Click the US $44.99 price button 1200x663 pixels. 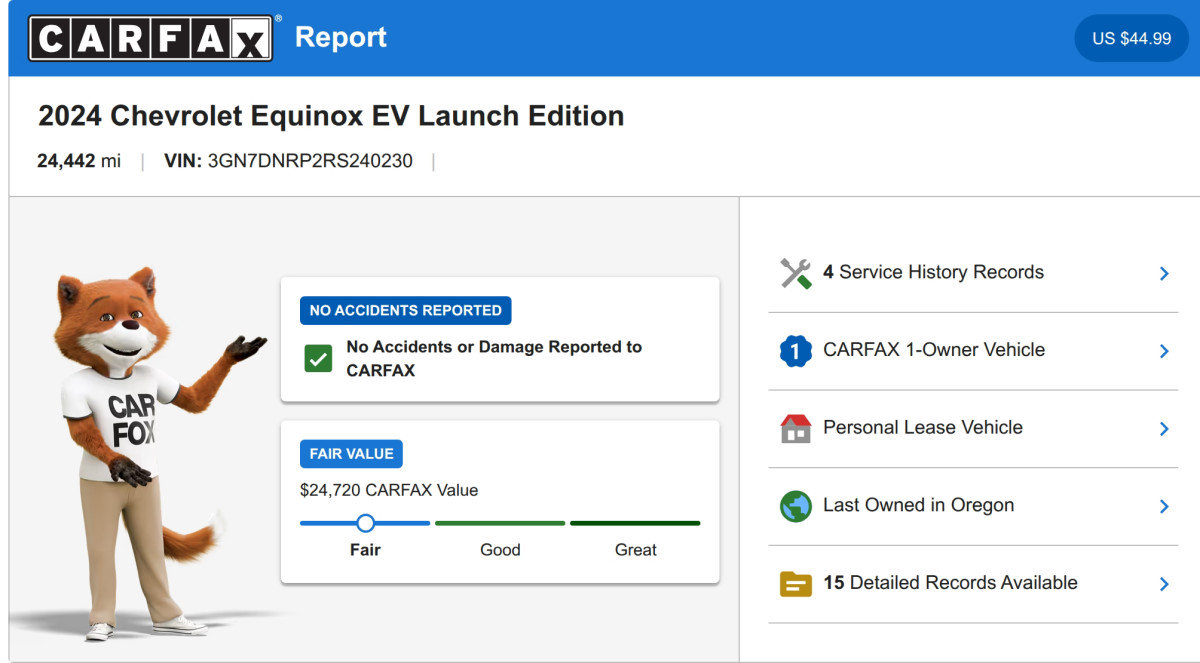pos(1132,38)
